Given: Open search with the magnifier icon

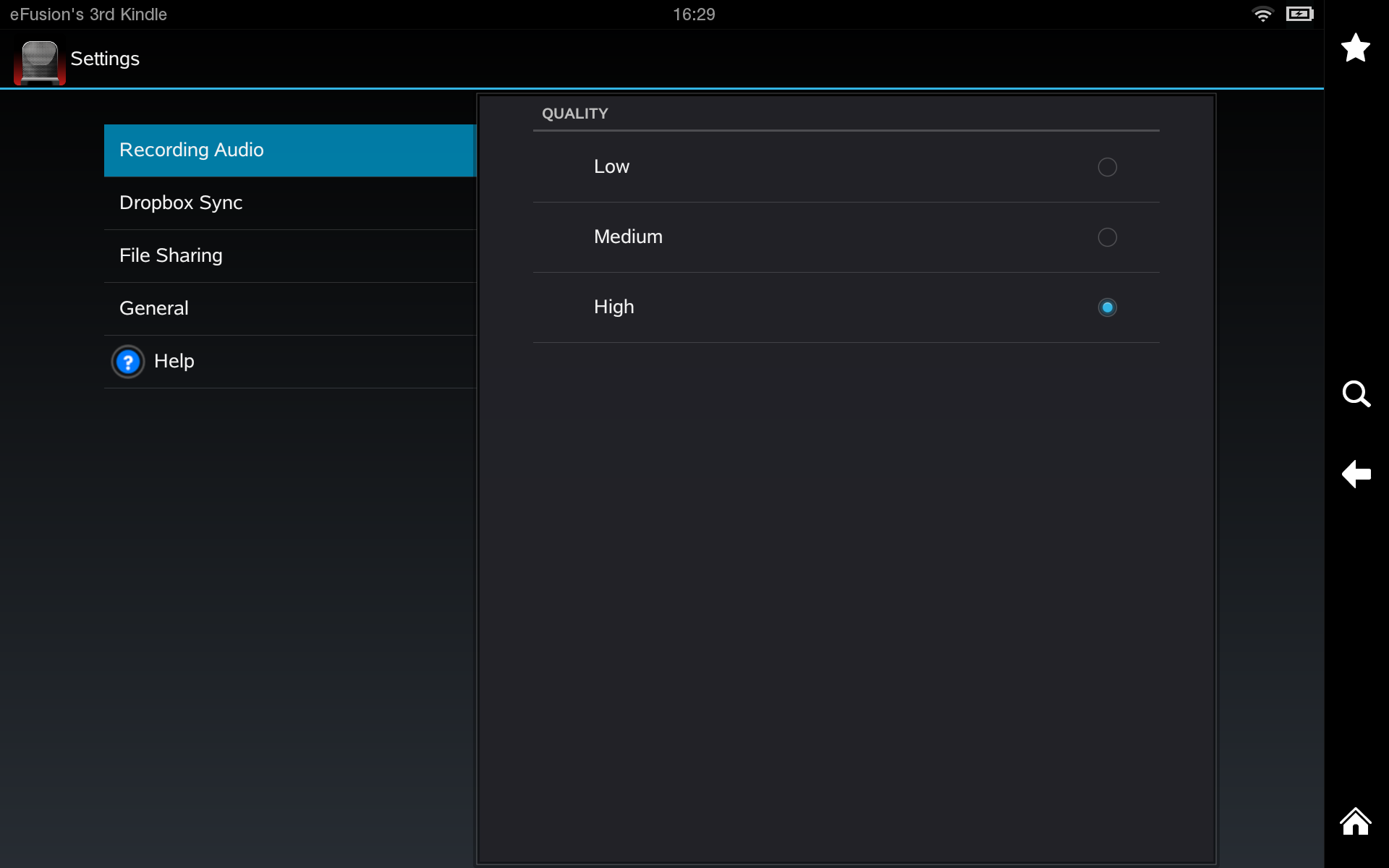Looking at the screenshot, I should [1356, 394].
